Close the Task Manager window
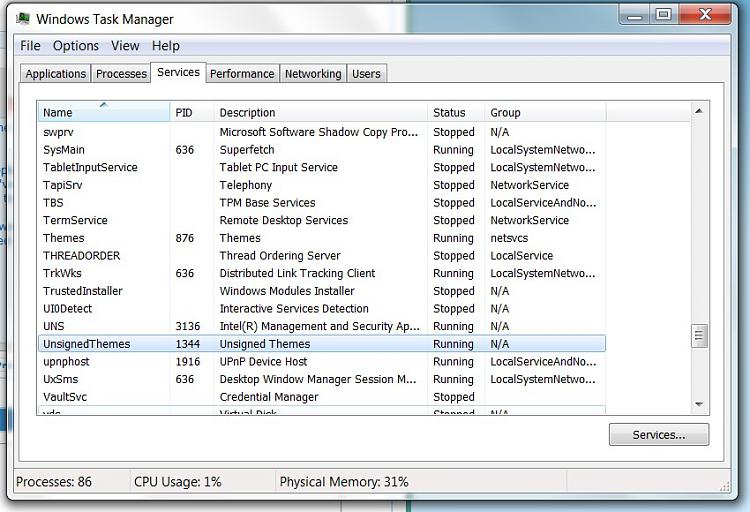This screenshot has height=512, width=750. pos(705,15)
